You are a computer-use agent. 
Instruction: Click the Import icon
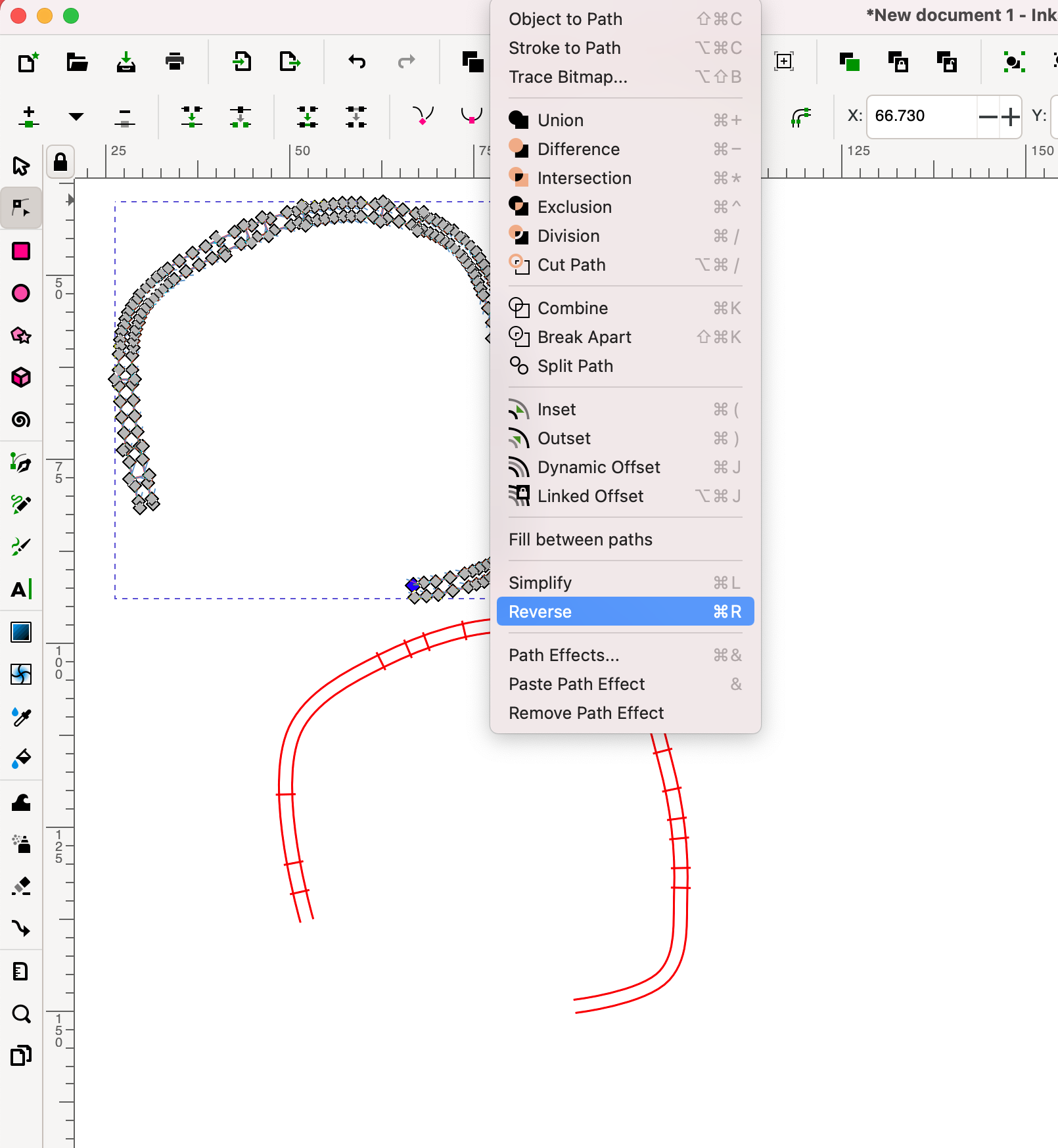[242, 62]
